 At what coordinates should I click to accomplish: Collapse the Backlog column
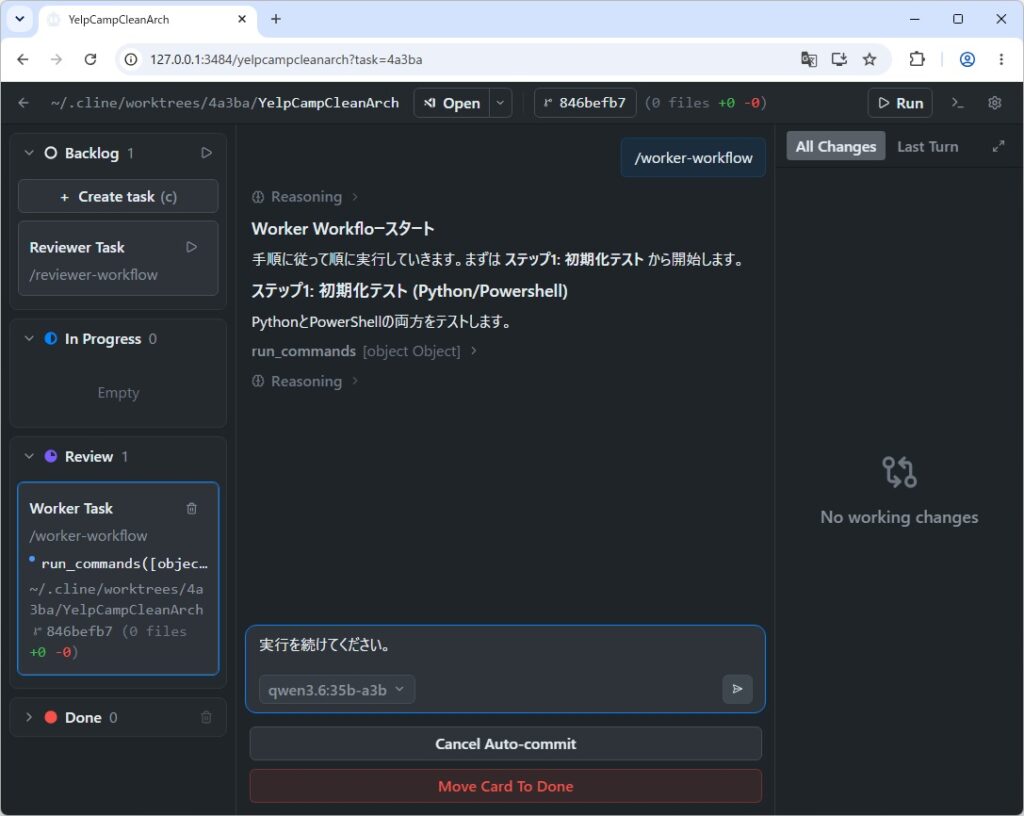(29, 153)
